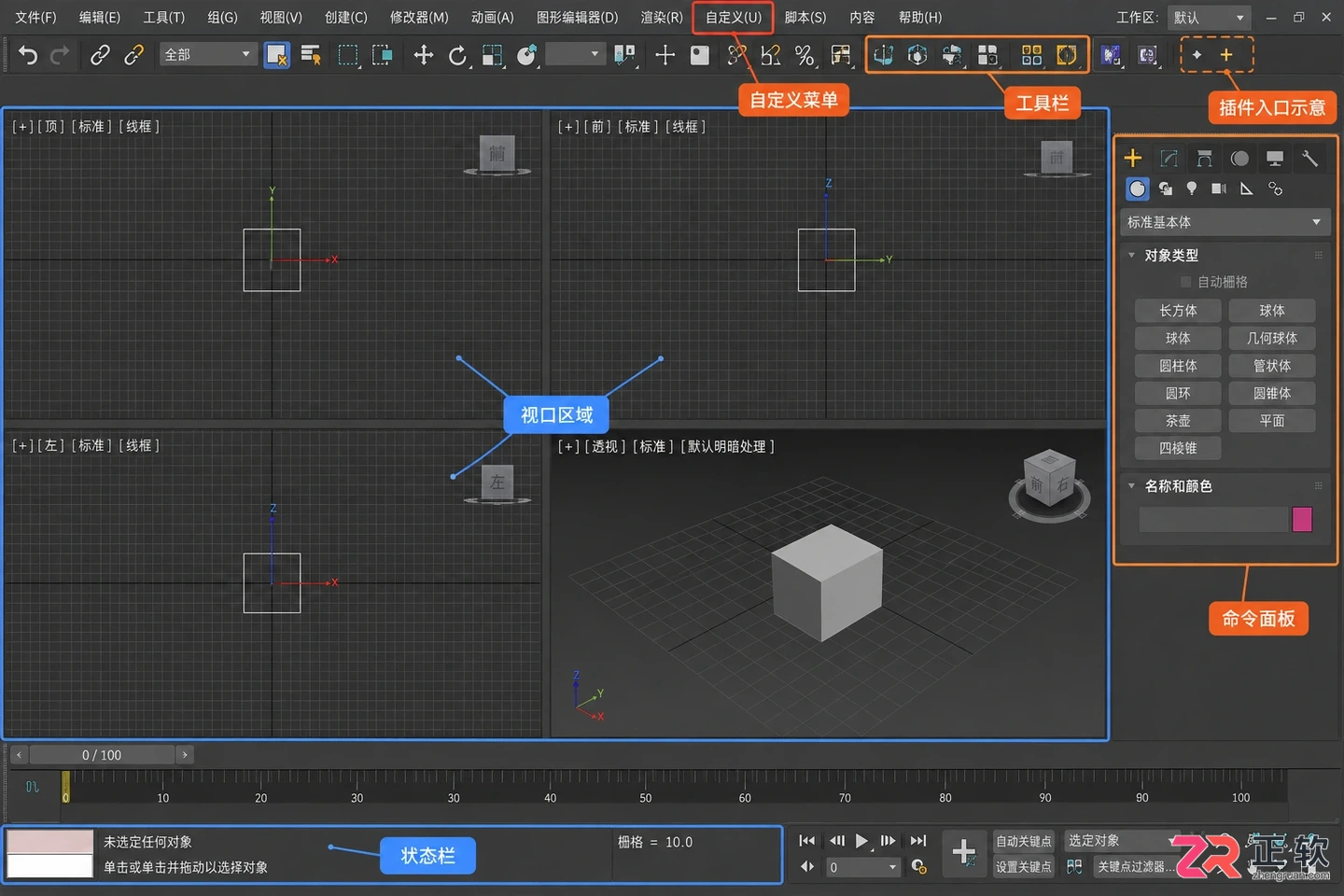Open the 标准基本体 category dropdown
This screenshot has height=896, width=1344.
point(1224,222)
